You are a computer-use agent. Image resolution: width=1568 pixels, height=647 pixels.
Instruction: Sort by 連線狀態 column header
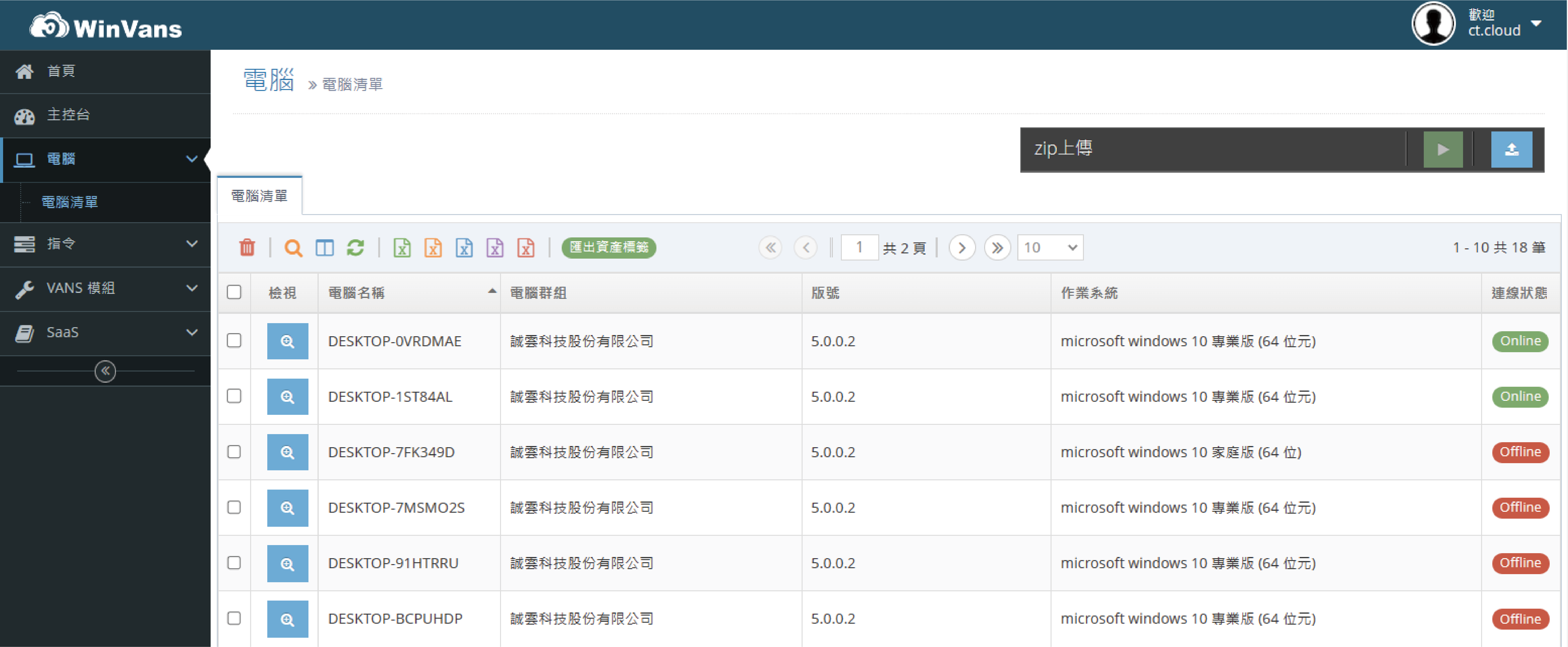tap(1521, 293)
